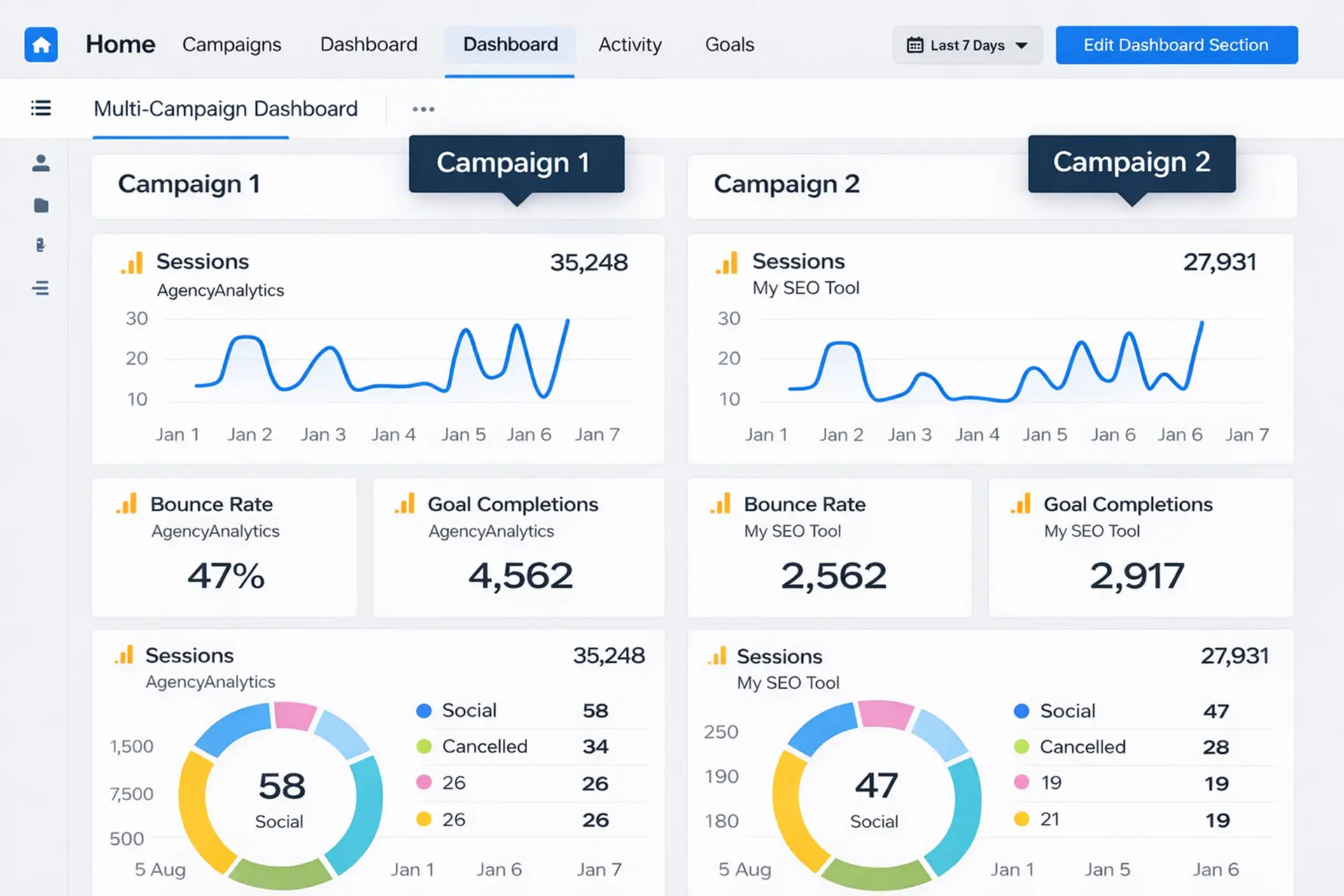
Task: Click Campaign 1 Sessions analytics bar icon
Action: [132, 263]
